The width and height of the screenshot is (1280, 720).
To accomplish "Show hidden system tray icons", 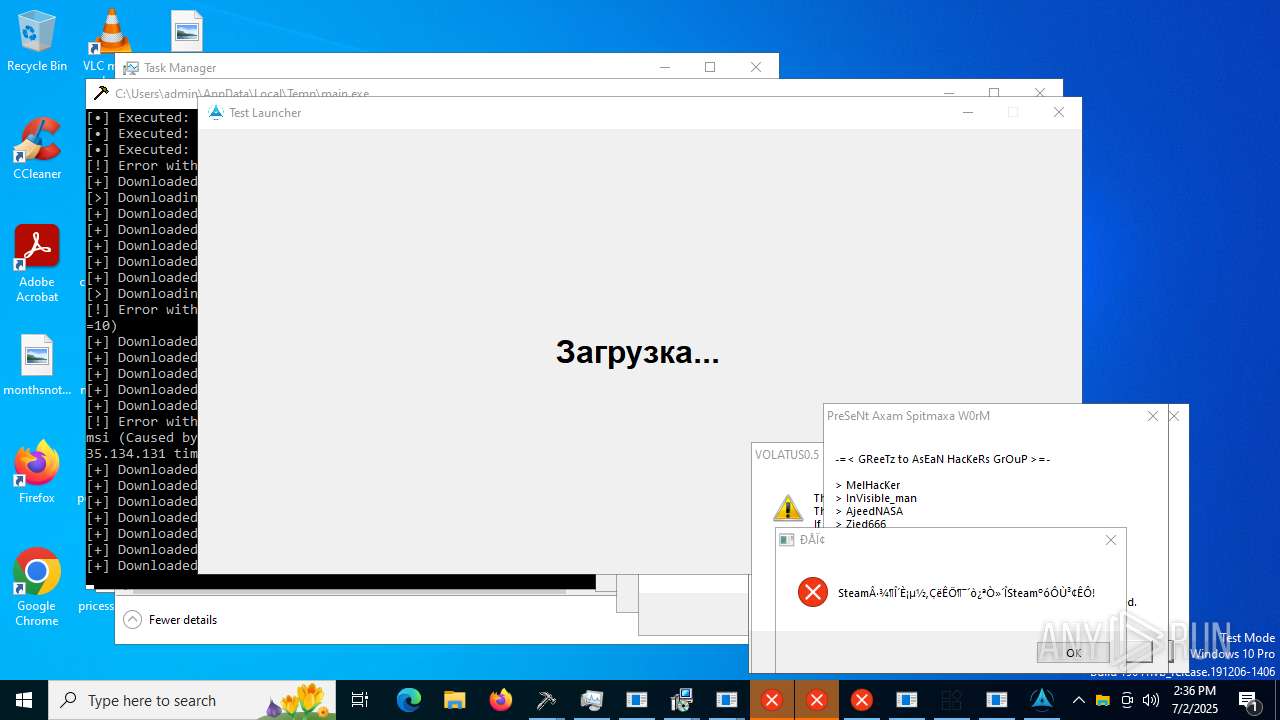I will click(x=1078, y=700).
